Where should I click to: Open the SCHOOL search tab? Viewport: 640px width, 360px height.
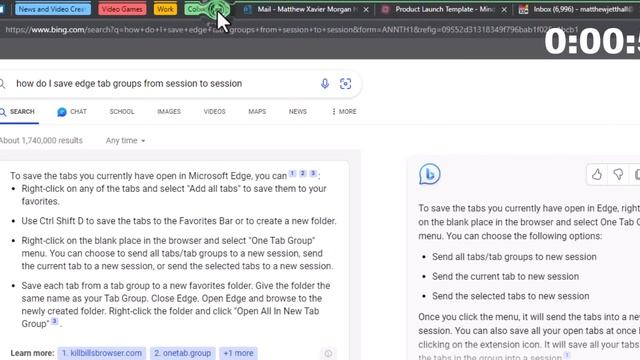[x=122, y=111]
